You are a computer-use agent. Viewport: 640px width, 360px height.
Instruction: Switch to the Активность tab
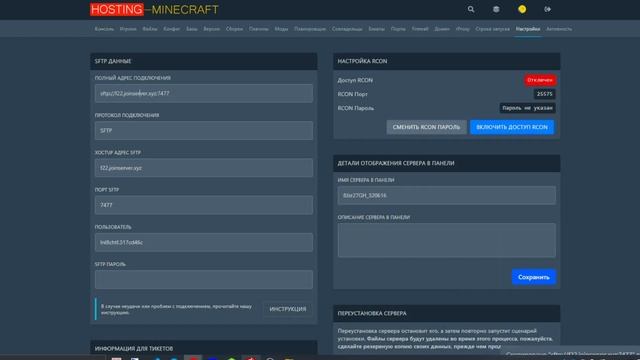coord(559,29)
